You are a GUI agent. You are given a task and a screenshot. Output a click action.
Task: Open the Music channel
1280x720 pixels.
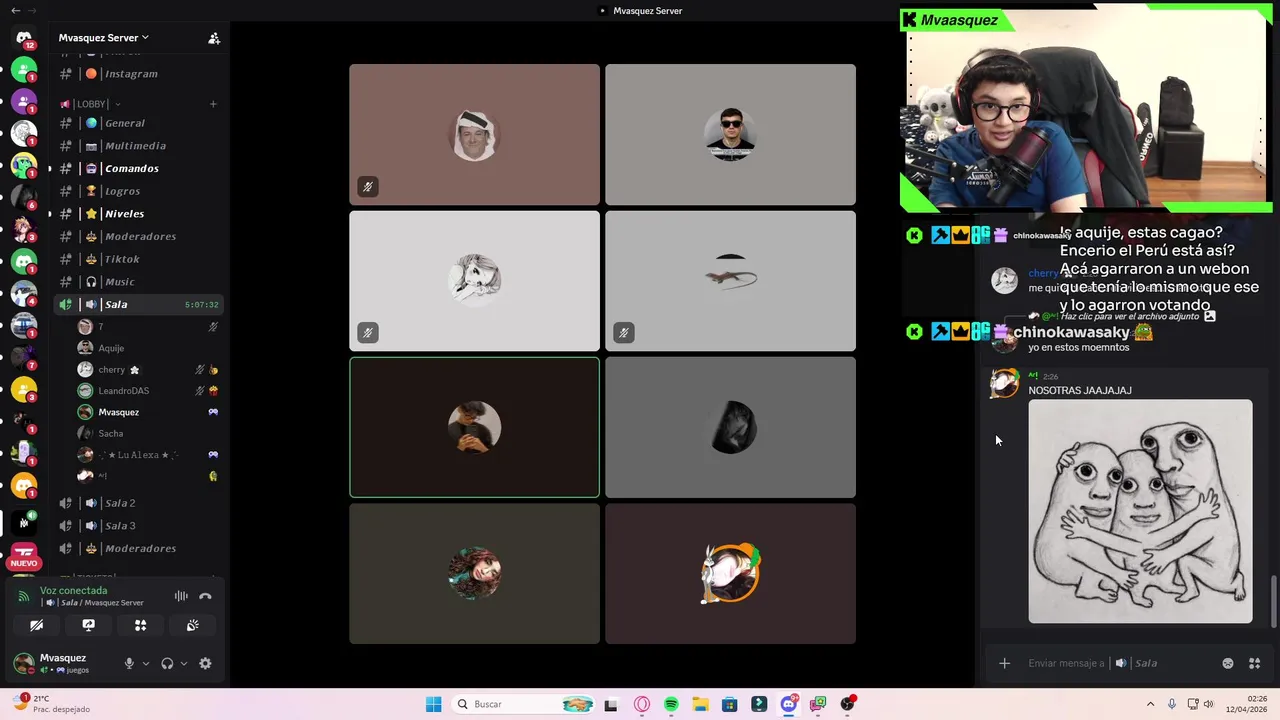tap(139, 282)
